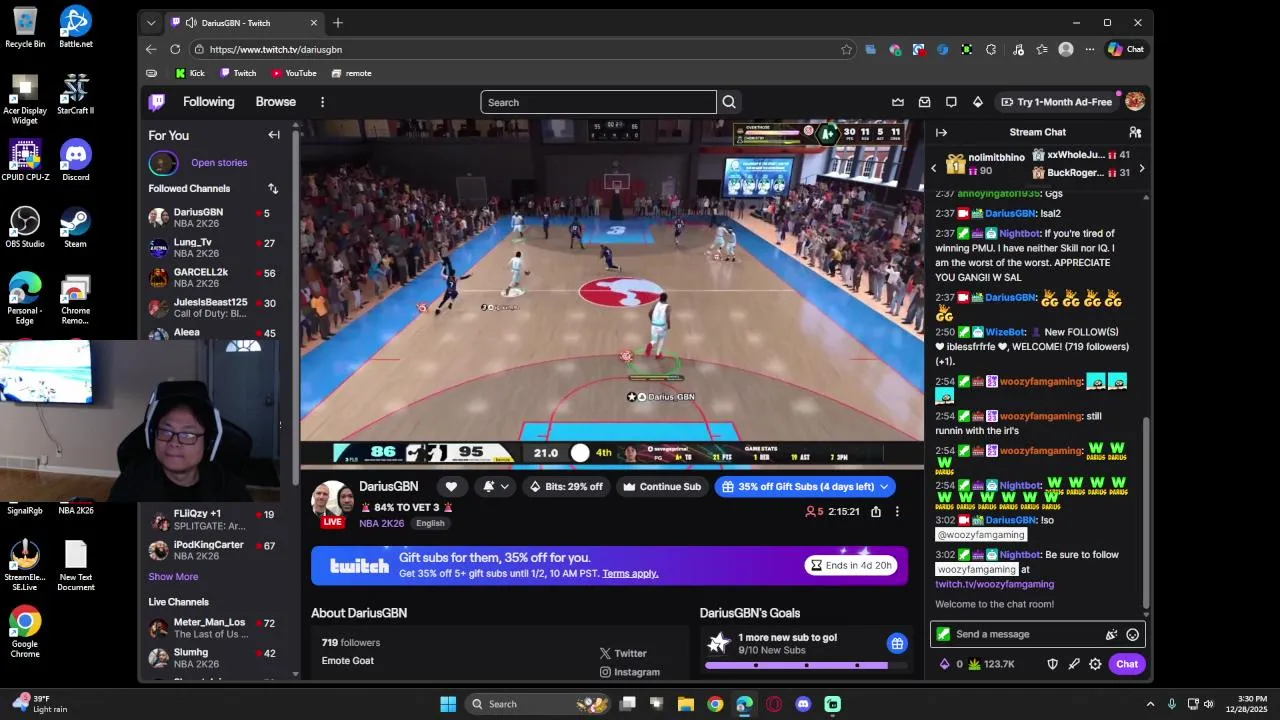
Task: Click NBA 2K26 category link under title
Action: coord(381,524)
